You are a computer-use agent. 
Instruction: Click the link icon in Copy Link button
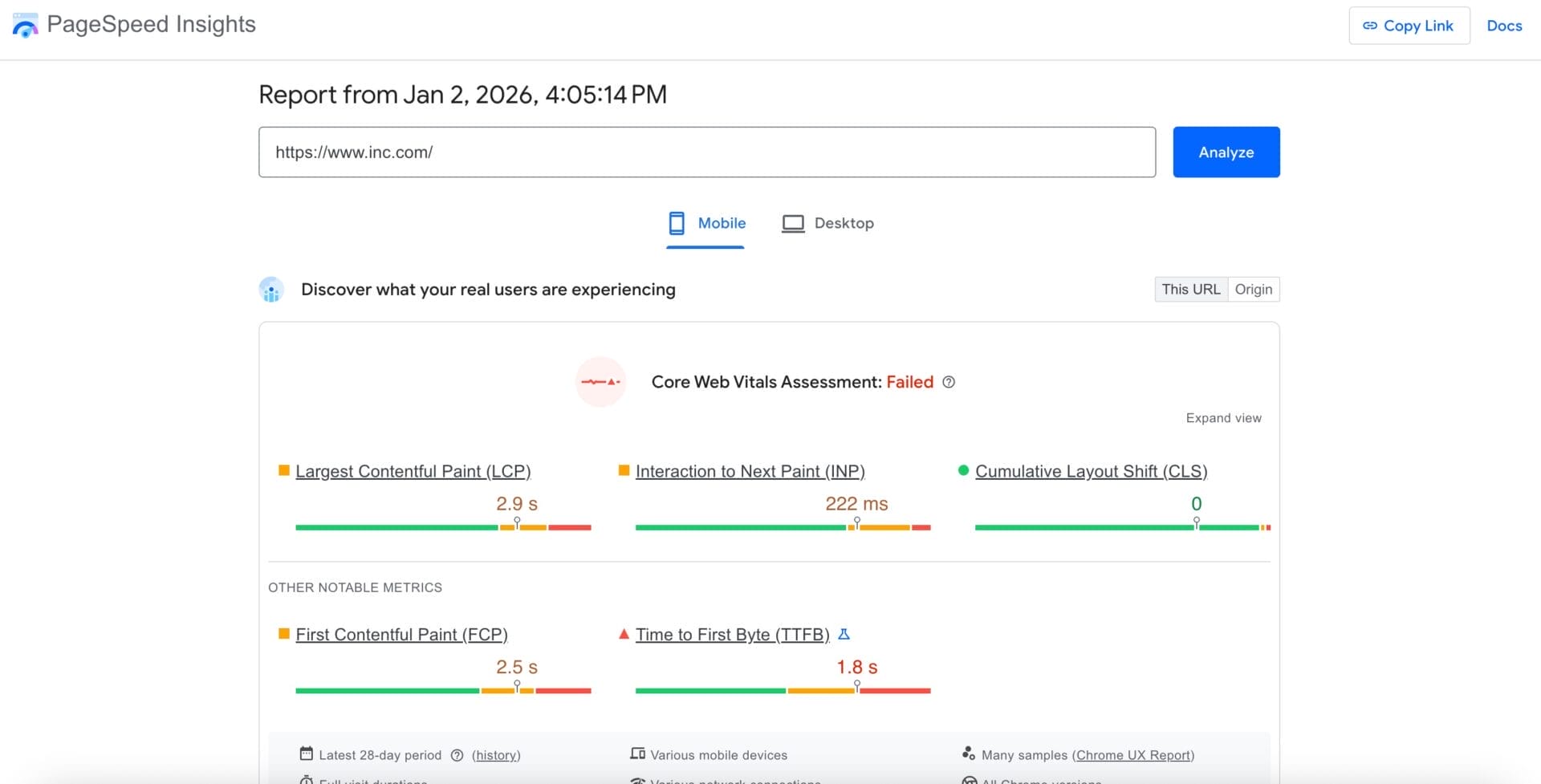(x=1370, y=26)
